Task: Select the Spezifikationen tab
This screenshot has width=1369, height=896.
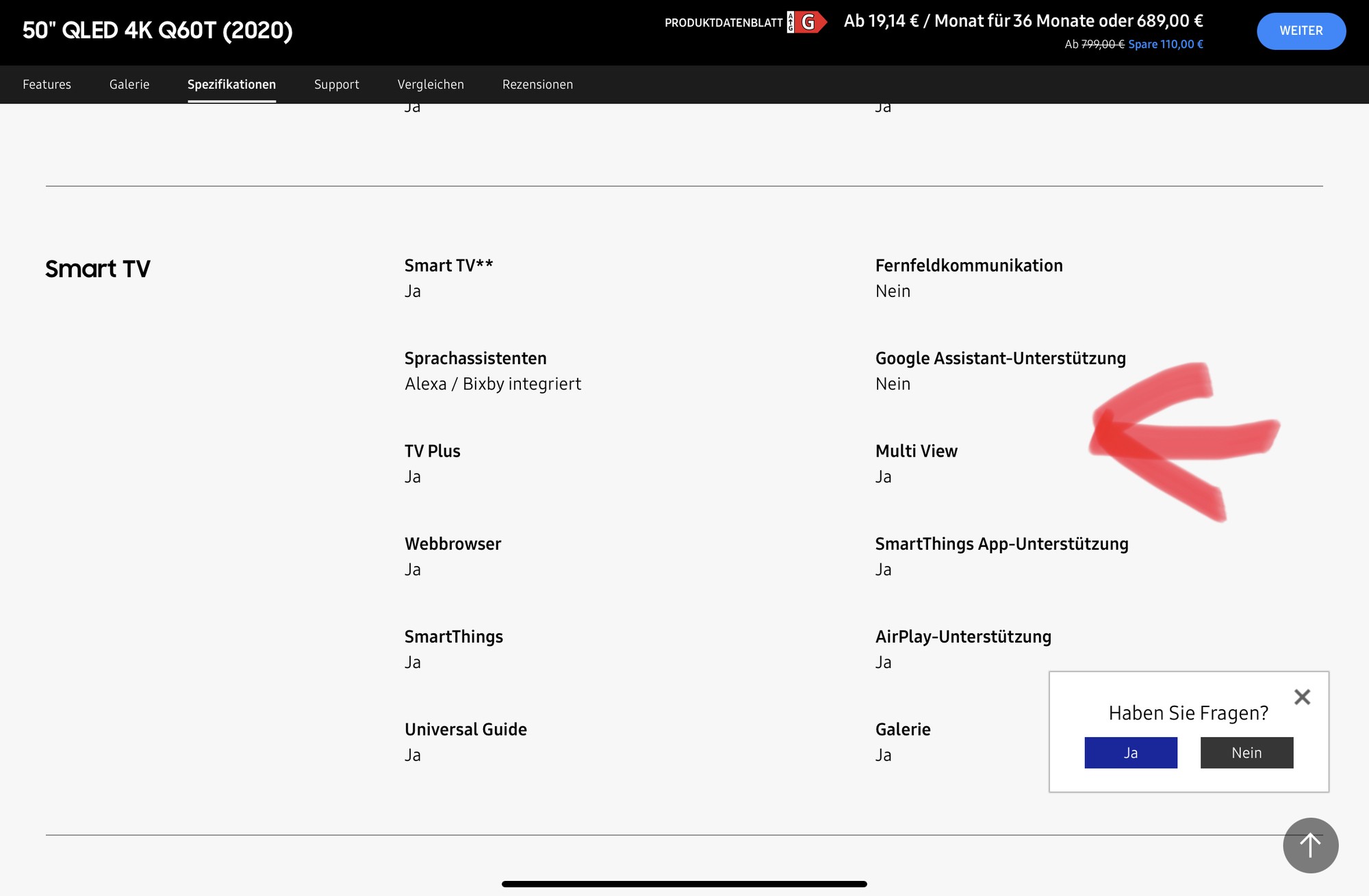Action: point(231,84)
